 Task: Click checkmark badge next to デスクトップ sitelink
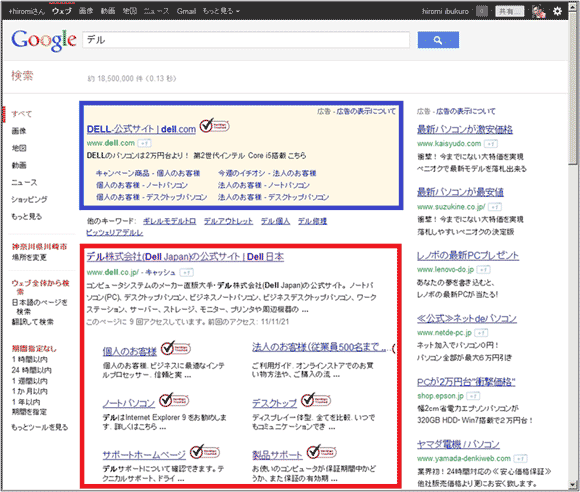point(316,400)
